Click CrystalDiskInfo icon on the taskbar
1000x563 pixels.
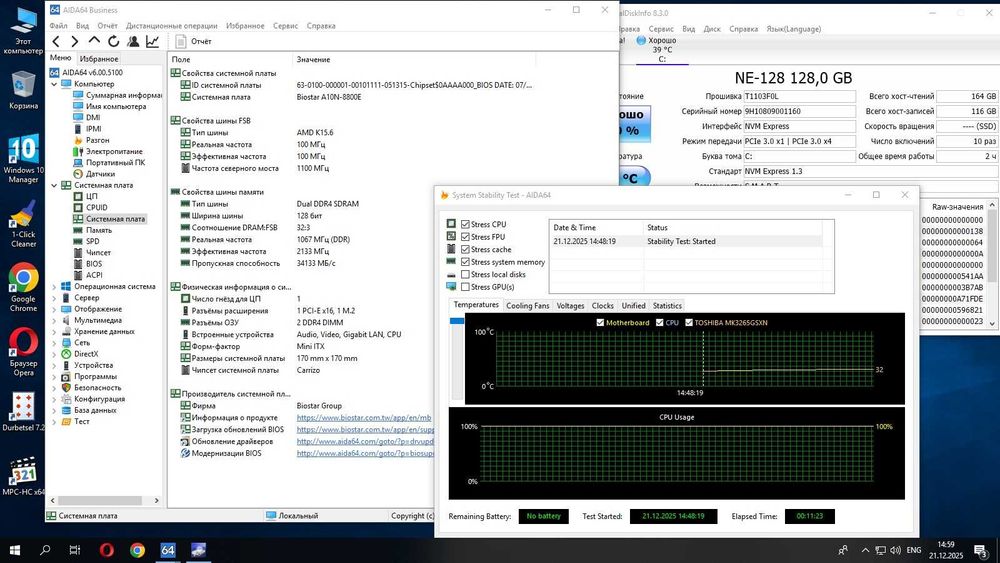point(198,550)
